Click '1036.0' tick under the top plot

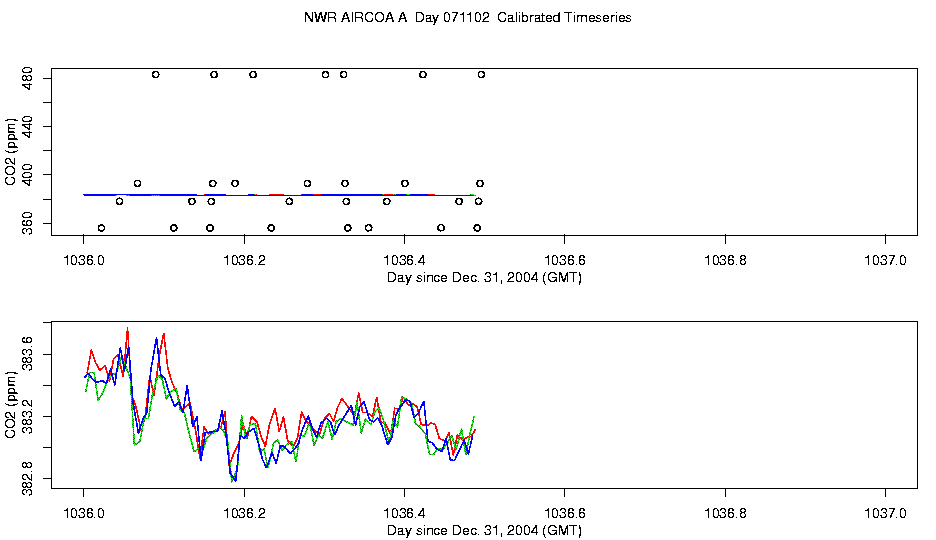[84, 260]
